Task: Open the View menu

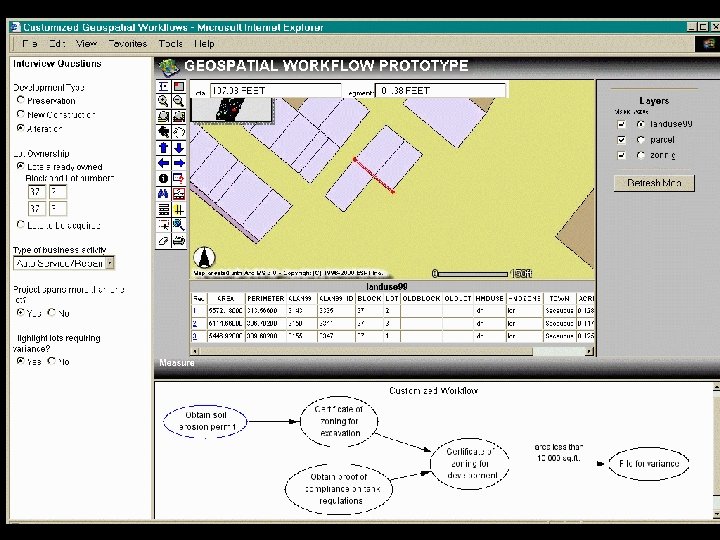Action: (x=86, y=44)
